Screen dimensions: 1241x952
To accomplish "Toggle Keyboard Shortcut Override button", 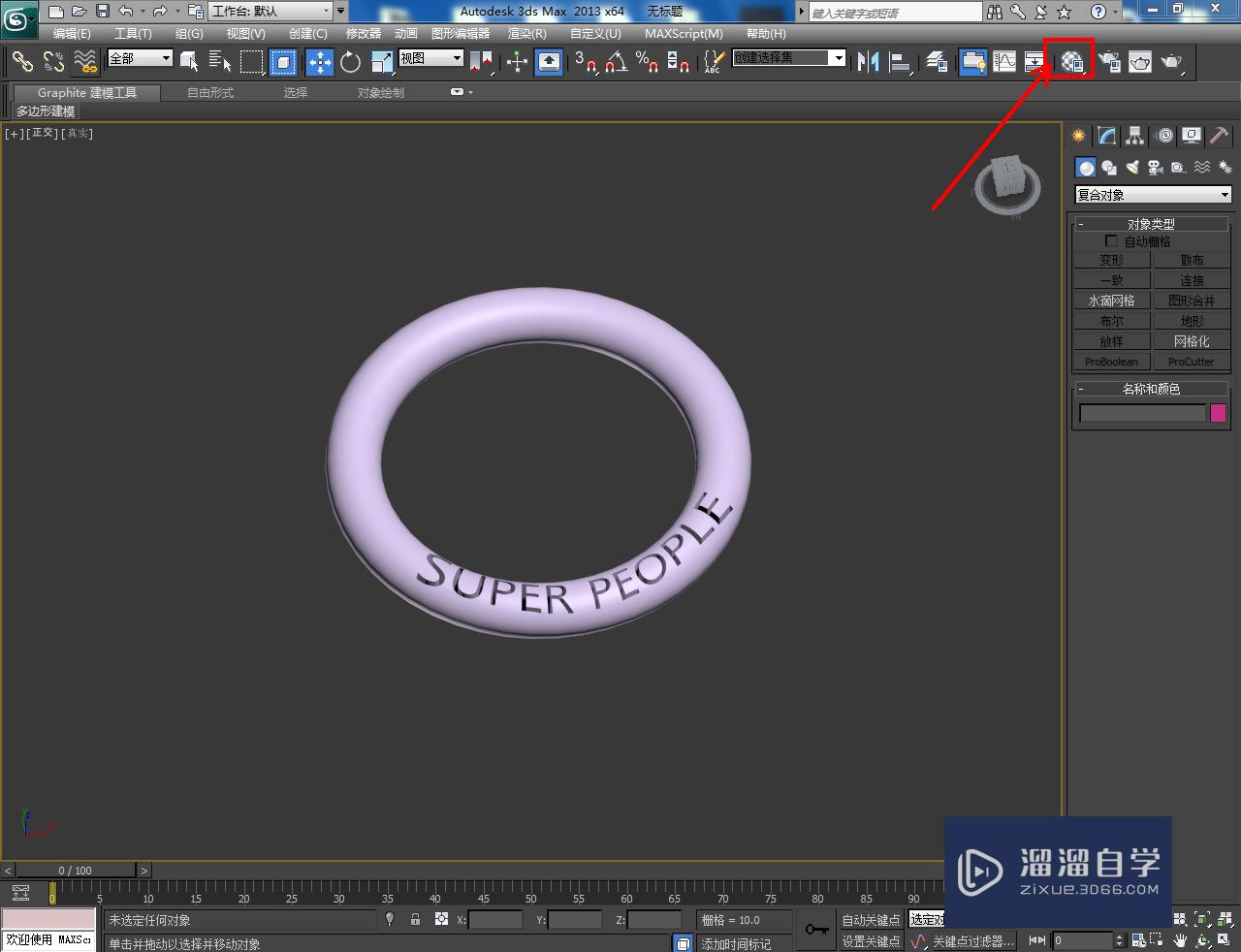I will click(549, 61).
